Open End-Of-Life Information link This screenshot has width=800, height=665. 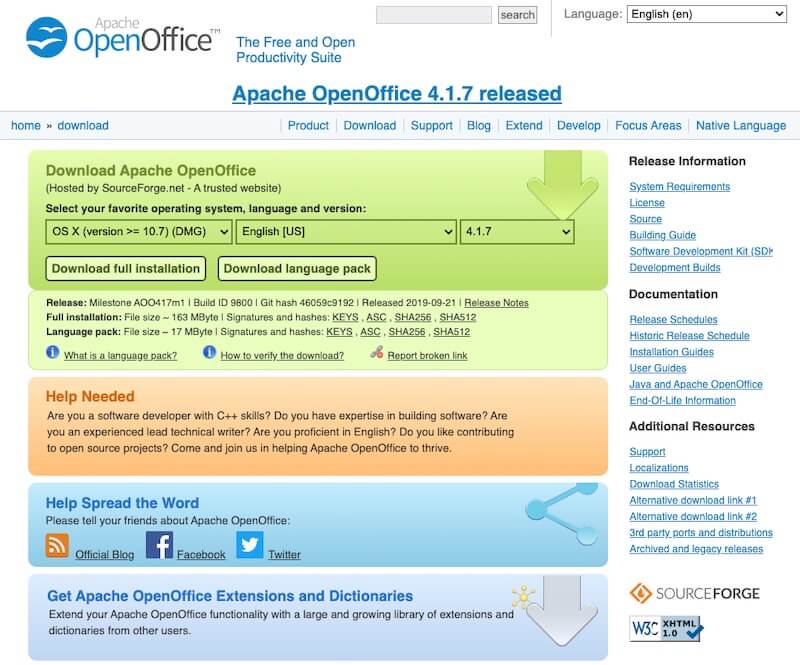click(x=682, y=401)
